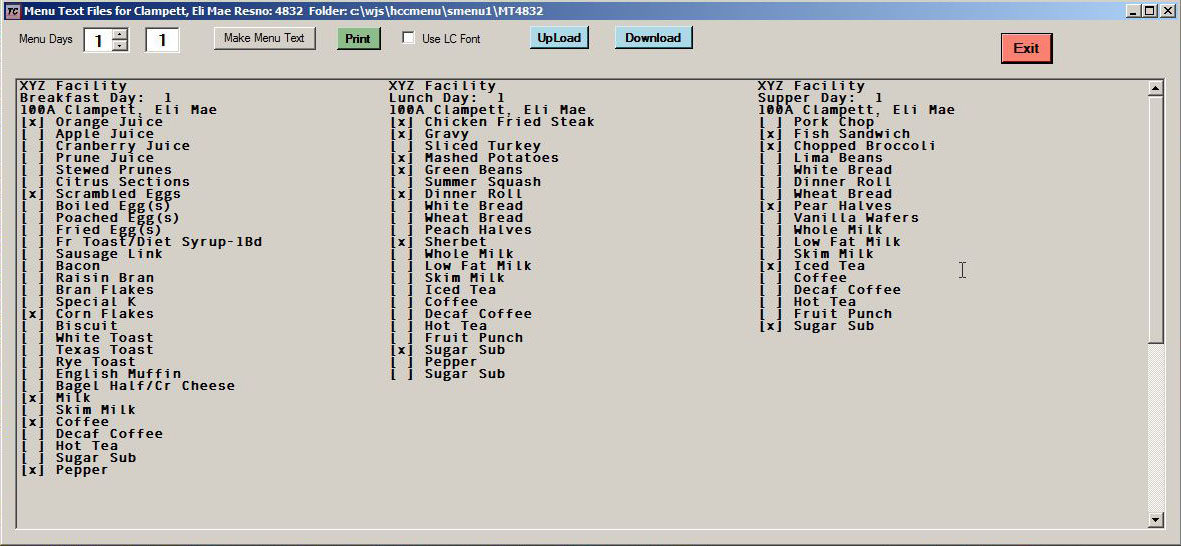Screen dimensions: 1181x546
Task: Click the Bran Flakes line
Action: pos(87,290)
